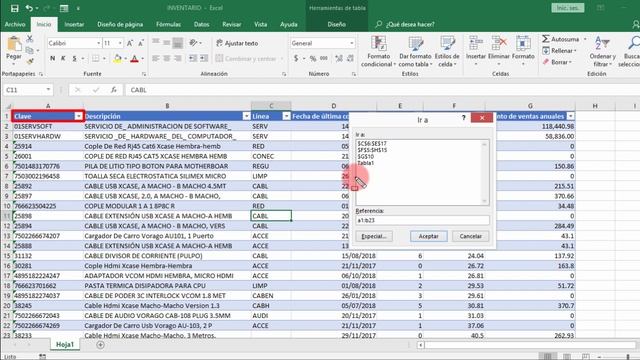Select Tabla1 in the Ir a list

[366, 163]
